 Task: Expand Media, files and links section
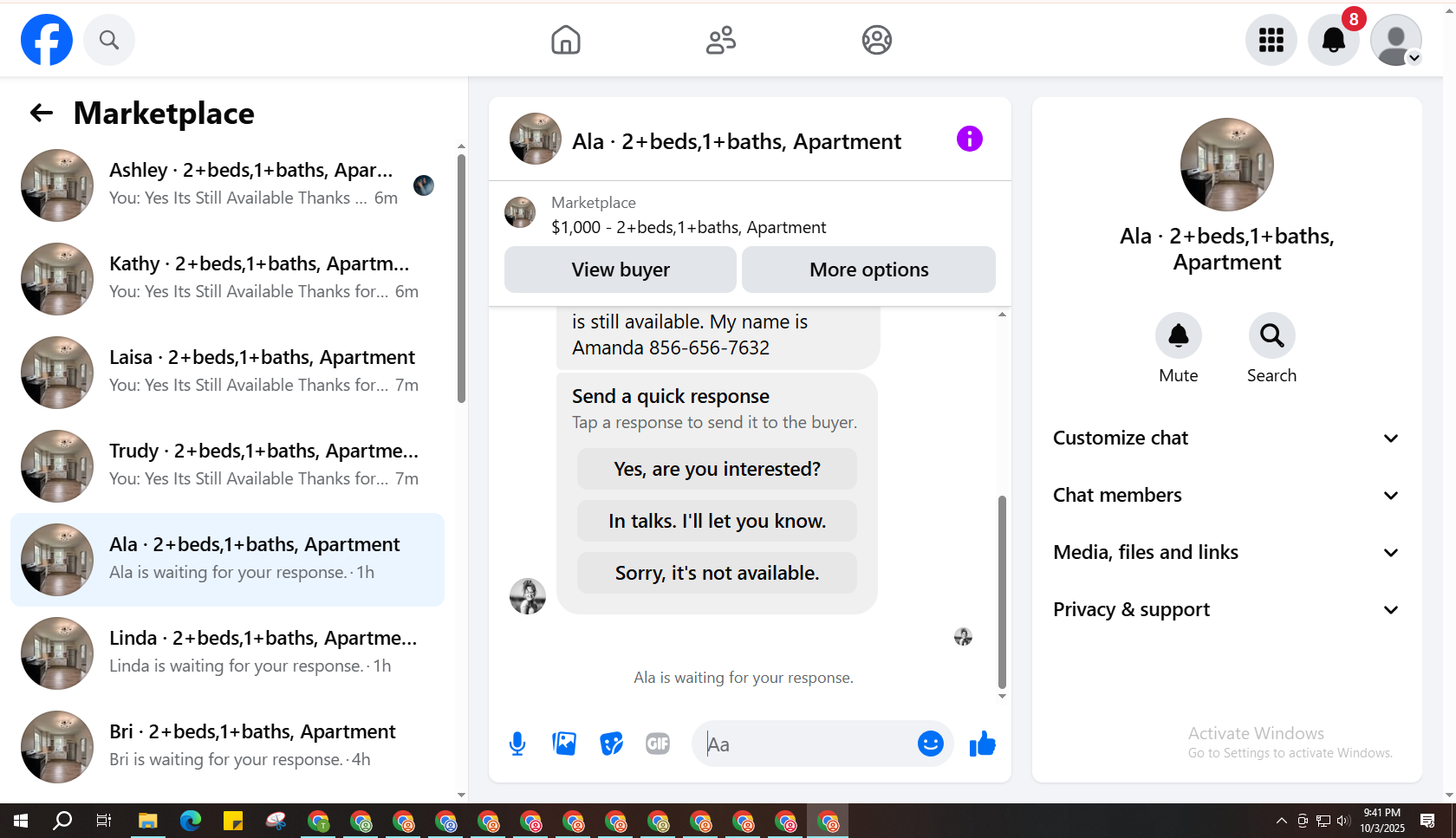1226,553
